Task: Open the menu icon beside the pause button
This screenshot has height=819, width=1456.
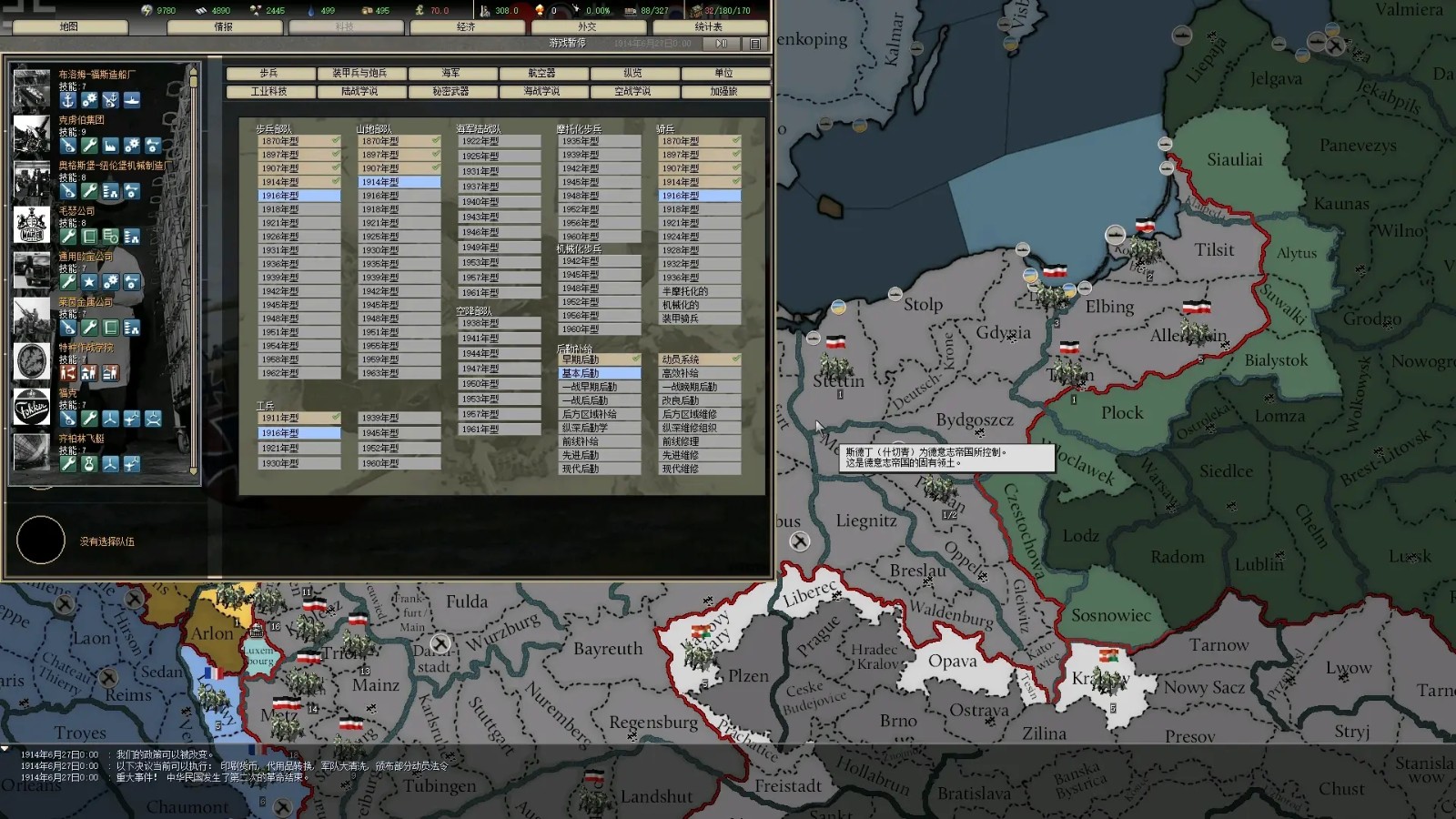Action: point(755,44)
